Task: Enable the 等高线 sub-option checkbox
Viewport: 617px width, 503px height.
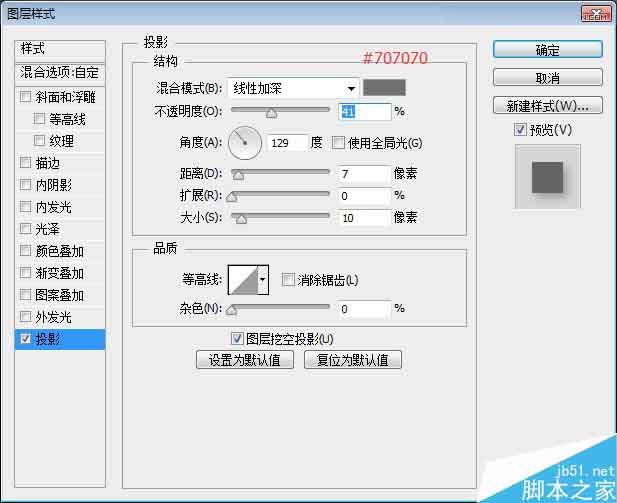Action: click(x=39, y=118)
